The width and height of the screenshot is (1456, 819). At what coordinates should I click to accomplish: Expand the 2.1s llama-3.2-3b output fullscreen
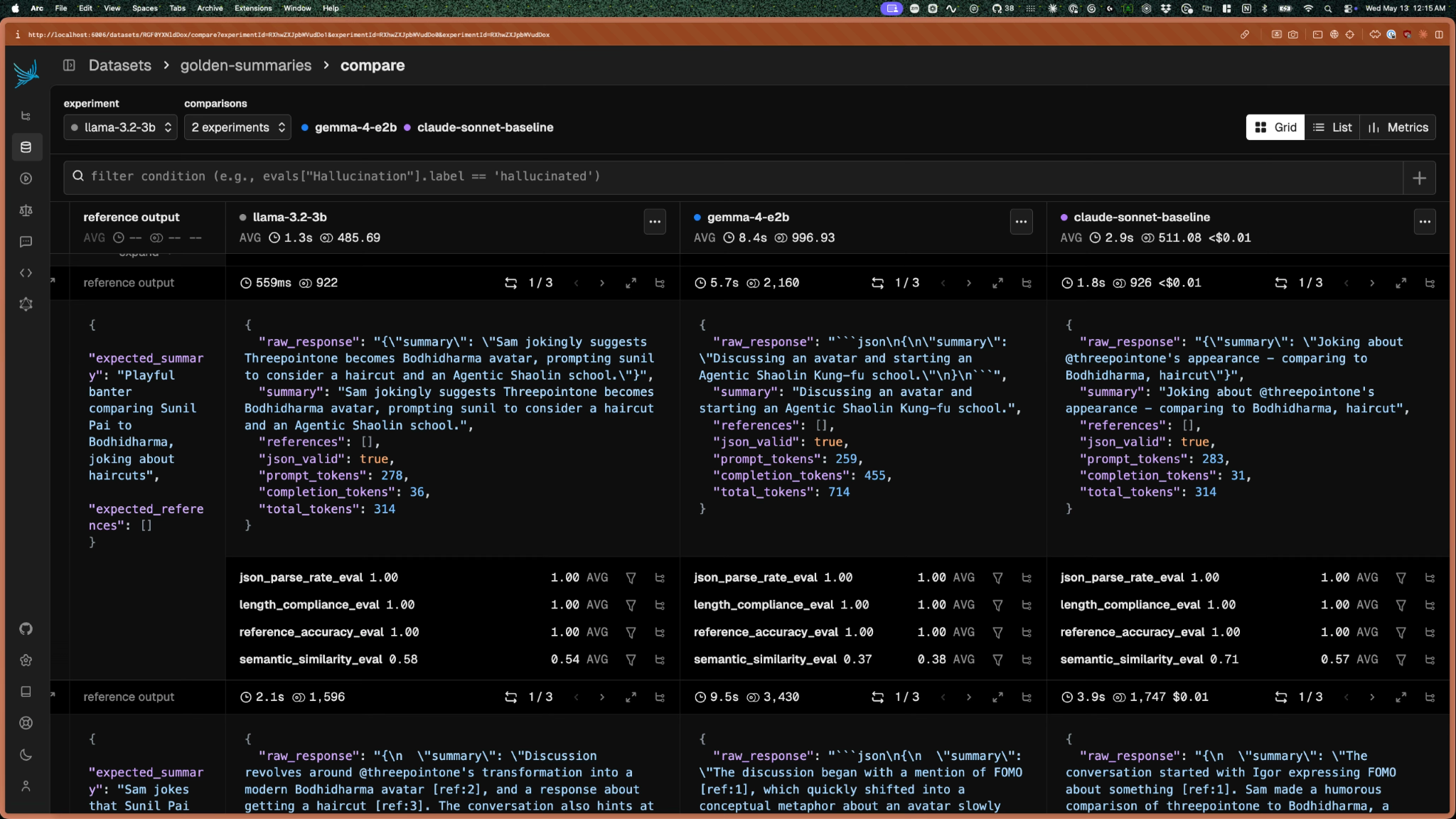point(631,697)
